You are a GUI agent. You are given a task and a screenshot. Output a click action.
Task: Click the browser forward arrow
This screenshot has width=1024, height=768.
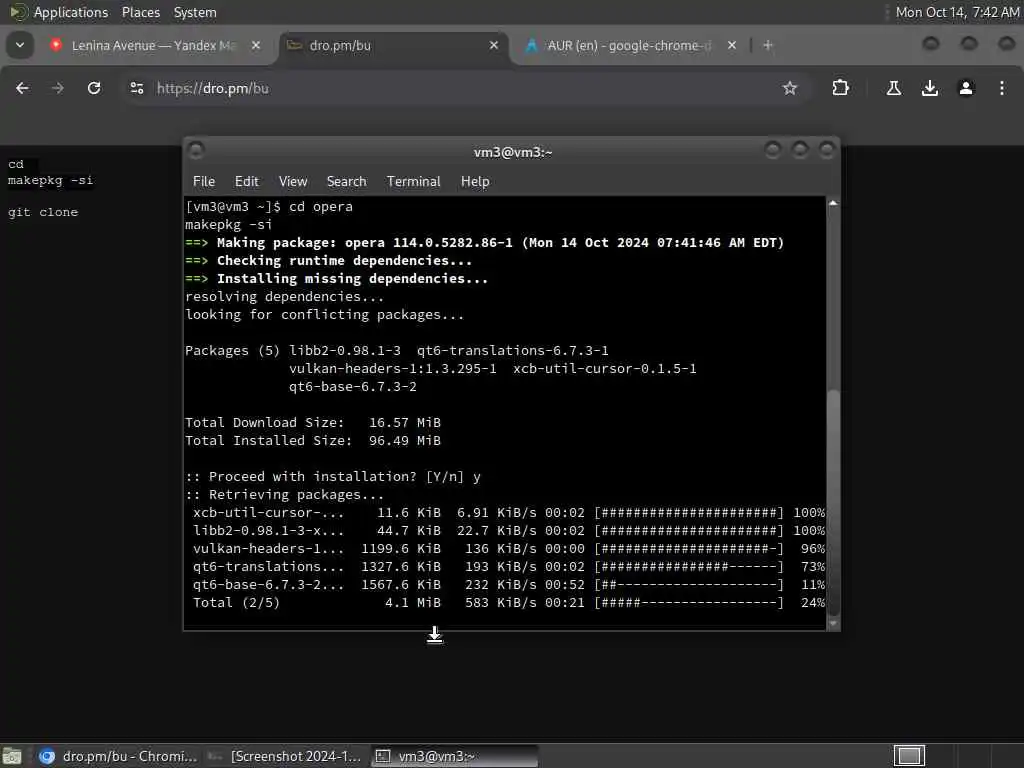[x=58, y=88]
